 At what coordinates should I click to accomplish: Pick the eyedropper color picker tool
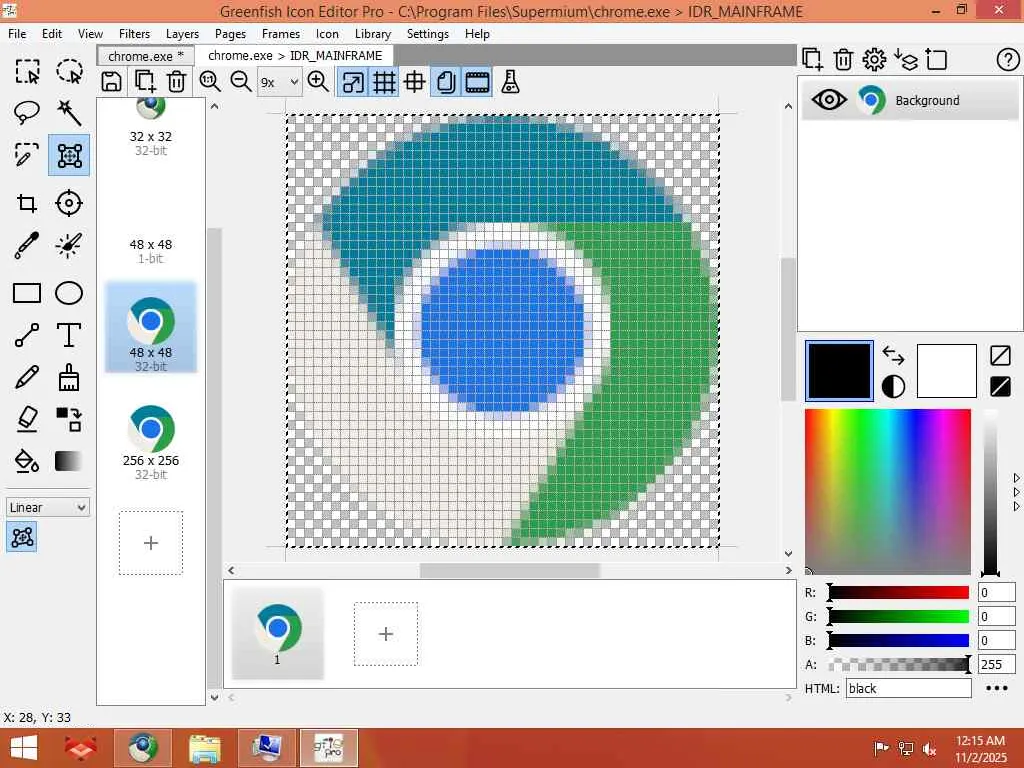point(27,246)
